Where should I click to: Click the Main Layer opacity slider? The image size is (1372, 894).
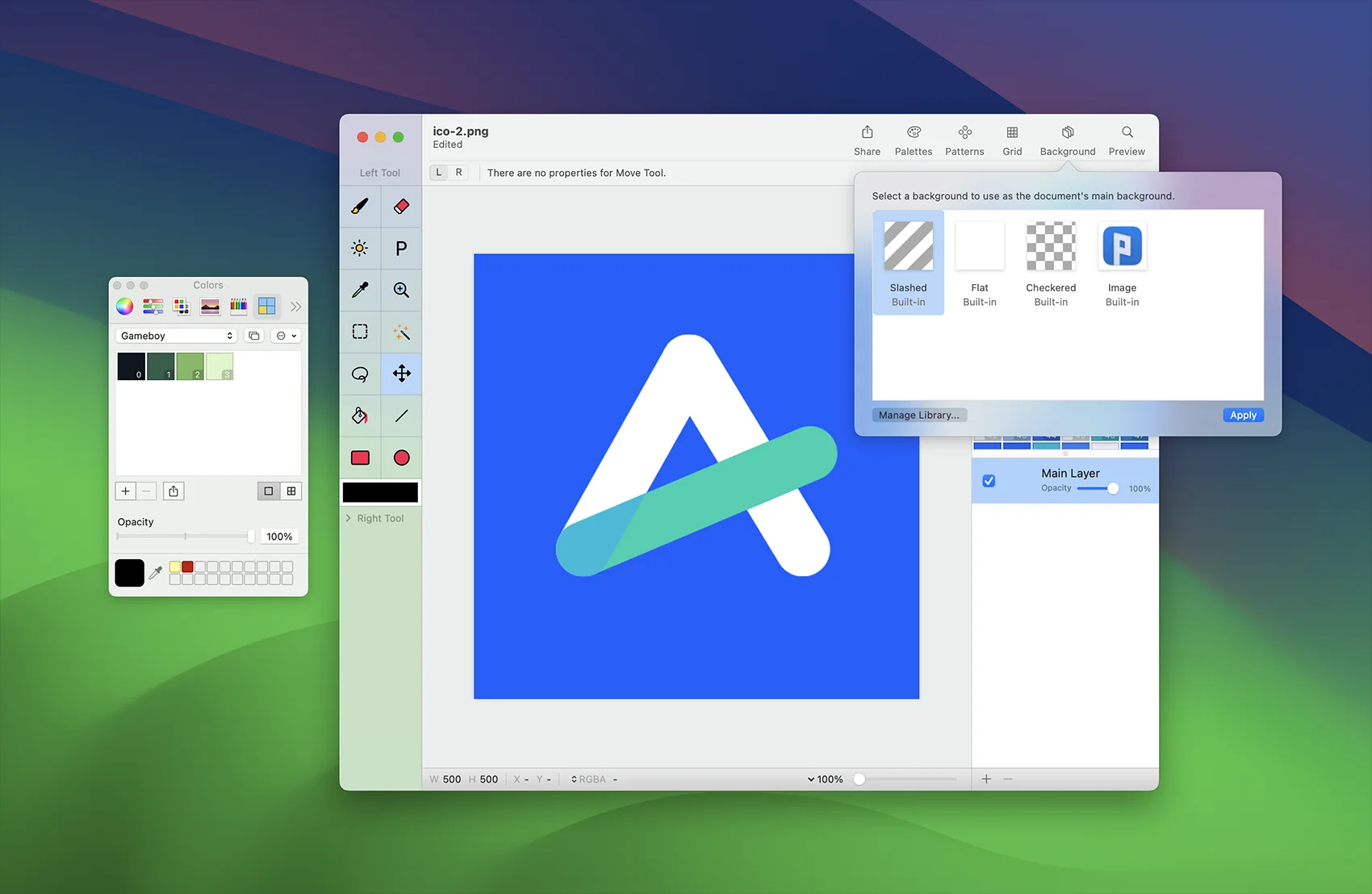point(1098,488)
